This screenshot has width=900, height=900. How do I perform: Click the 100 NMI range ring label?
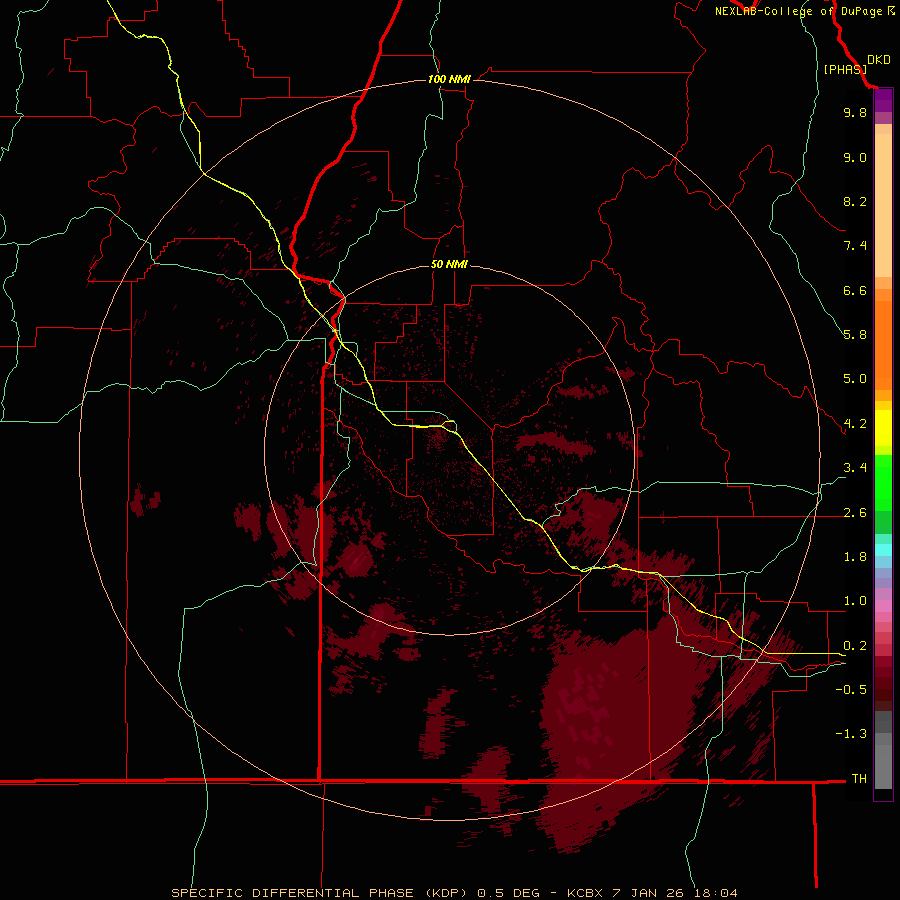(449, 79)
